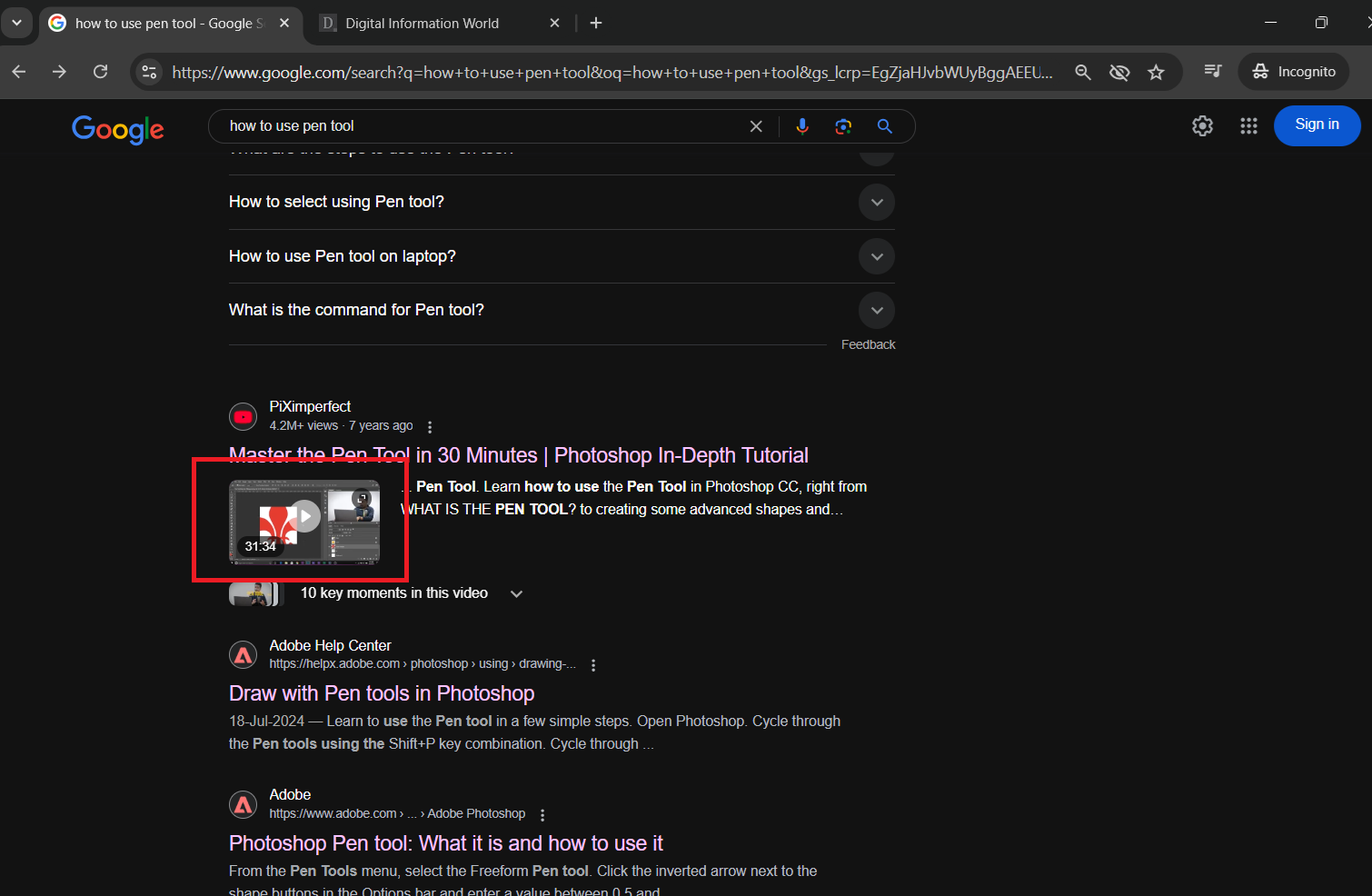Open the media controls icon
This screenshot has width=1372, height=896.
point(1213,71)
